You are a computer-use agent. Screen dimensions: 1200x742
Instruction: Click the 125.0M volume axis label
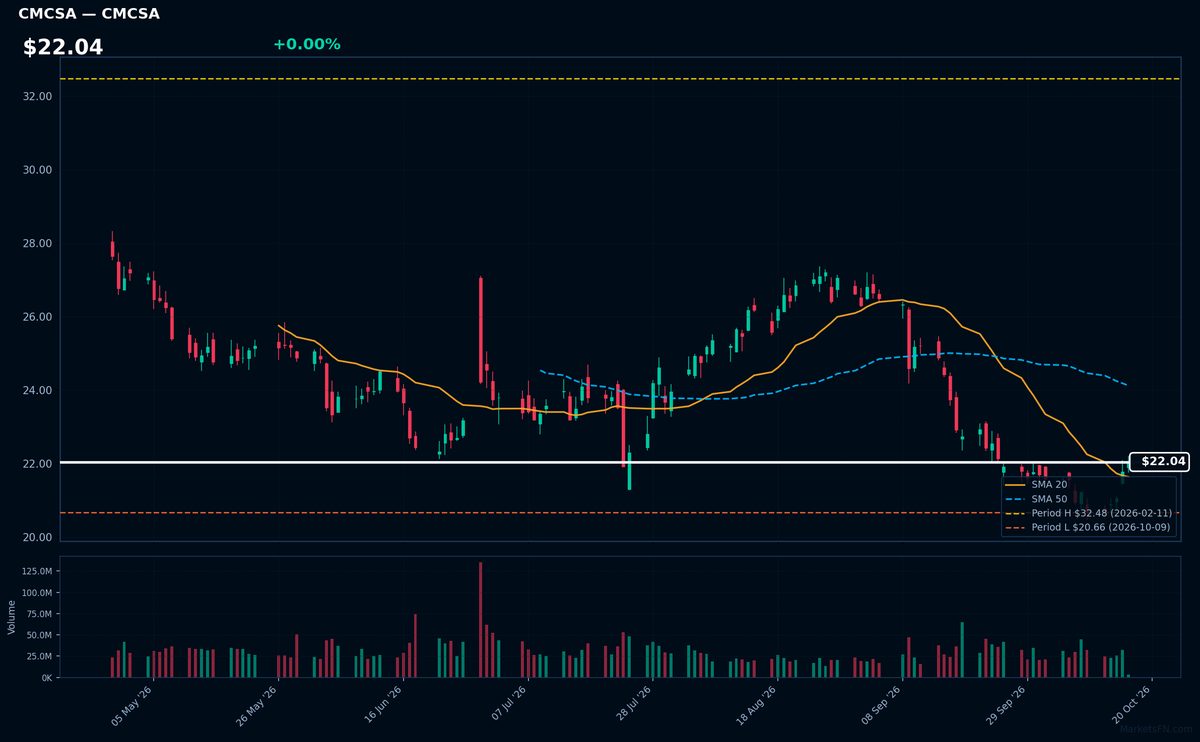tap(36, 571)
